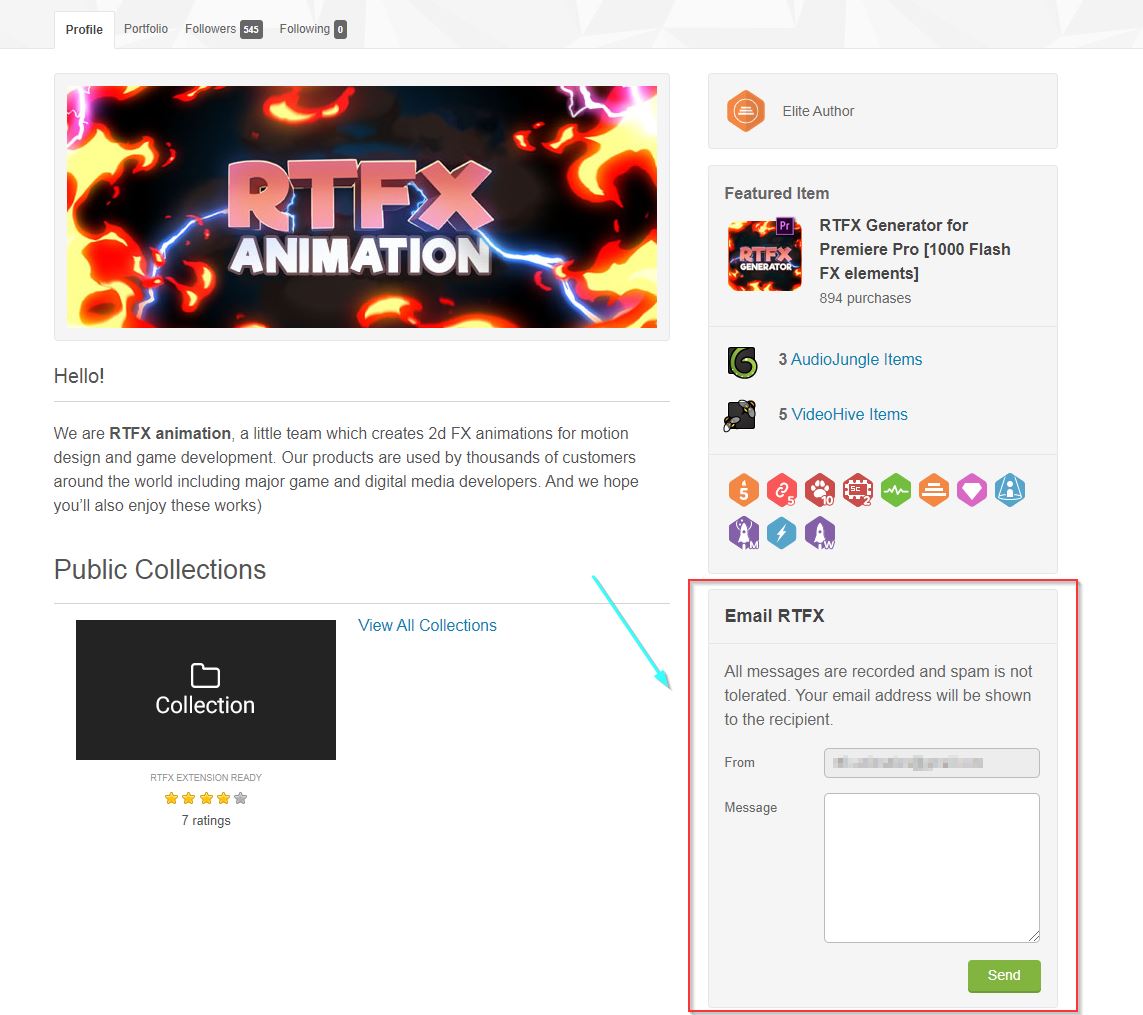Click the red chain link badge
This screenshot has width=1143, height=1015.
pyautogui.click(x=781, y=490)
